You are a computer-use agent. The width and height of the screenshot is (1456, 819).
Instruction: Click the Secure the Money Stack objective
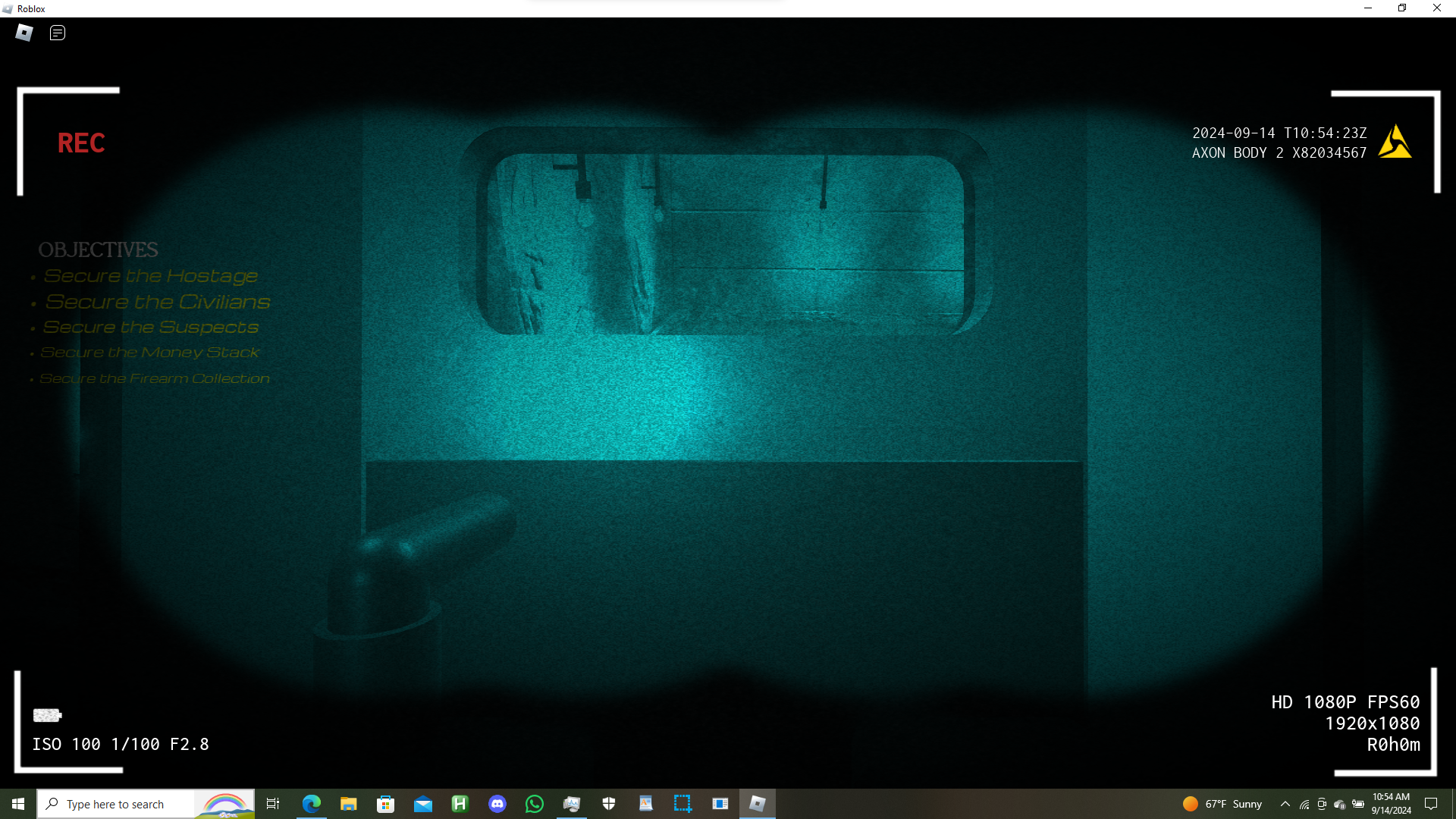[x=149, y=353]
